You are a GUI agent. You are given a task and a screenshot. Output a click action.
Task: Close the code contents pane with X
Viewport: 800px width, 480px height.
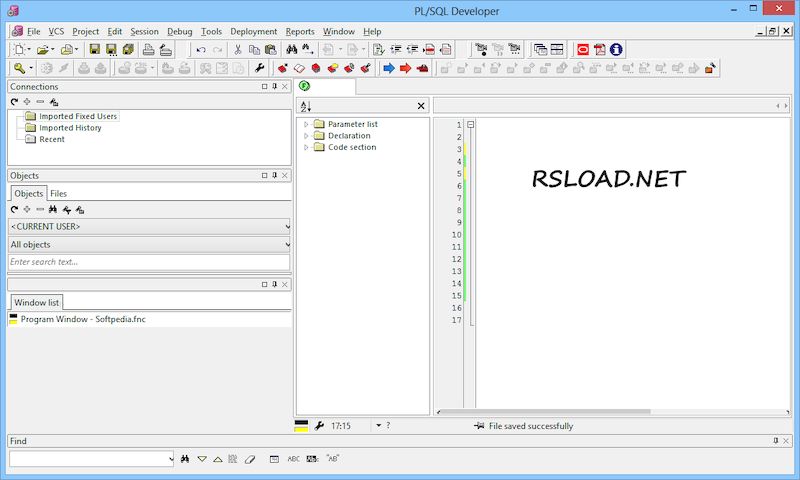[421, 106]
